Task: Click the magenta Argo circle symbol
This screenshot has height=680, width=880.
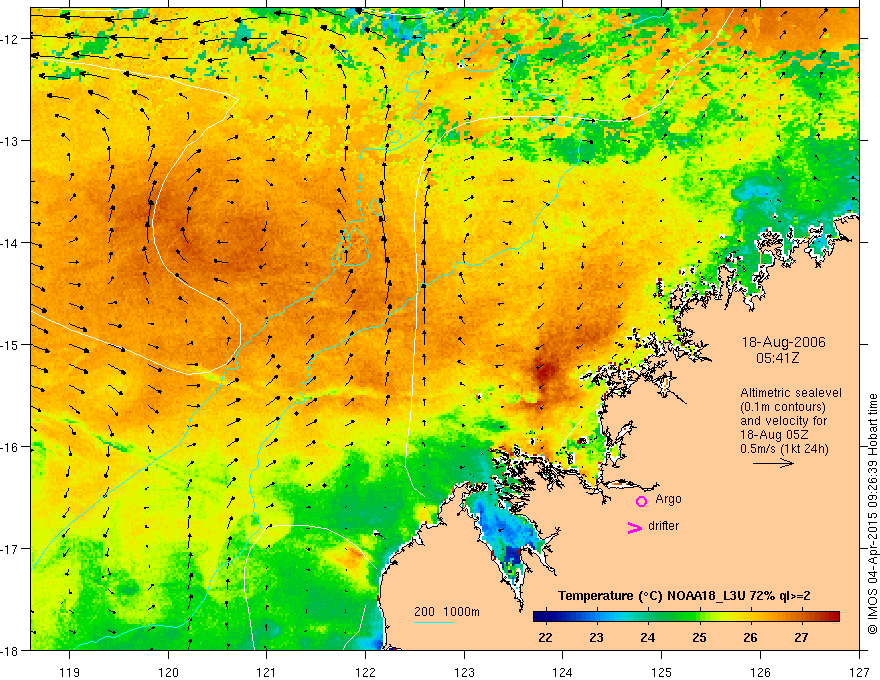Action: pyautogui.click(x=641, y=501)
